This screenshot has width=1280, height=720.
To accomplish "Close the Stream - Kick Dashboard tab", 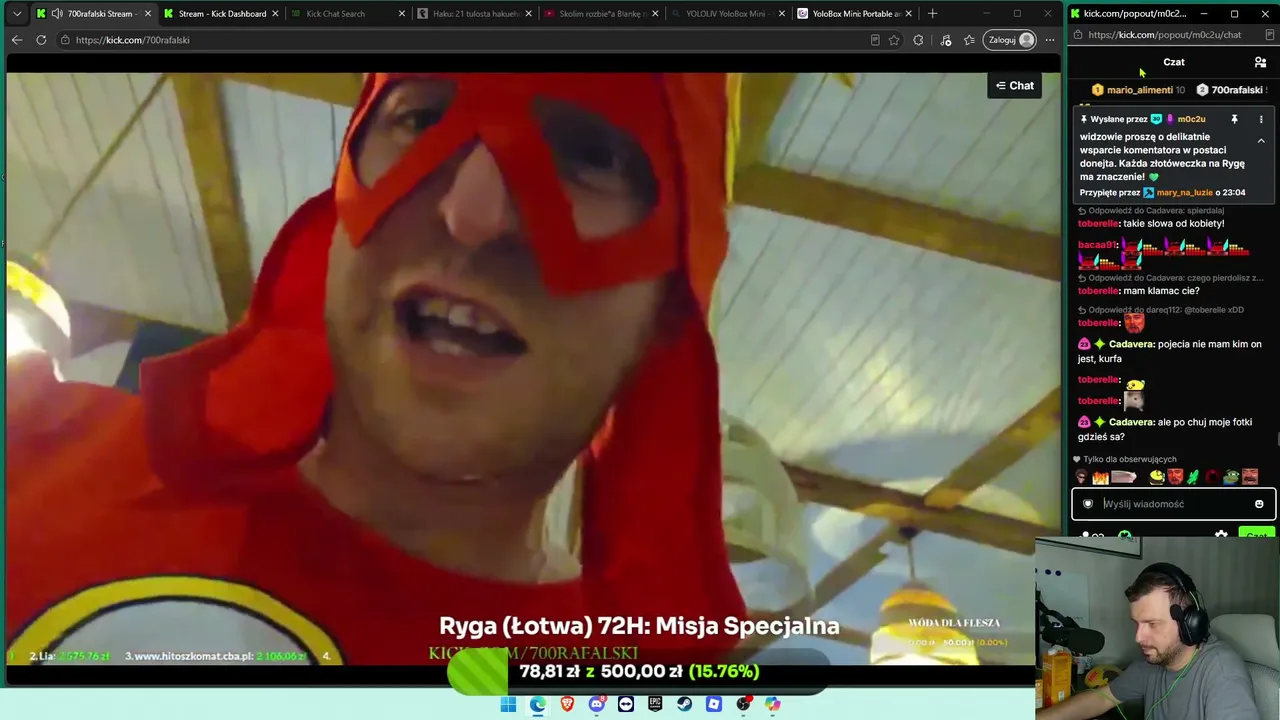I will click(275, 14).
